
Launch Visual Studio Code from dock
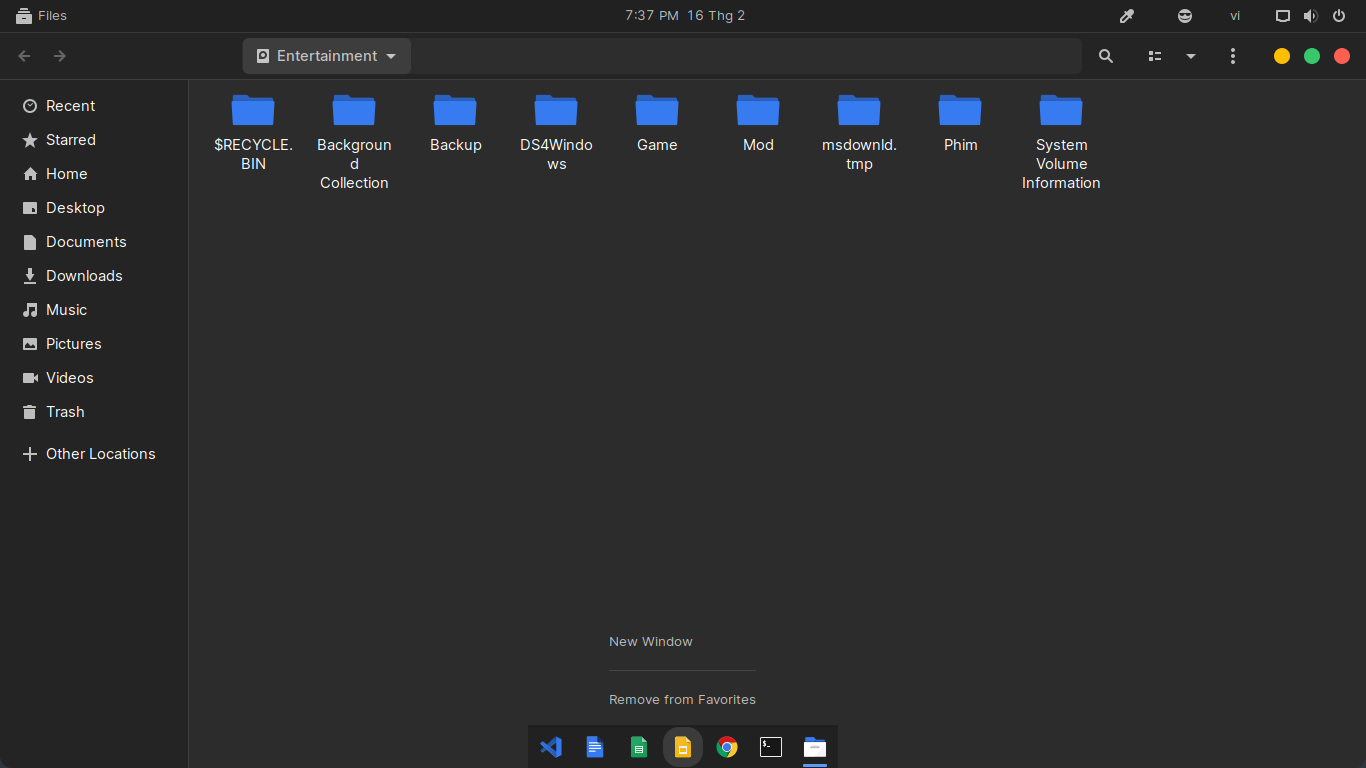coord(551,747)
